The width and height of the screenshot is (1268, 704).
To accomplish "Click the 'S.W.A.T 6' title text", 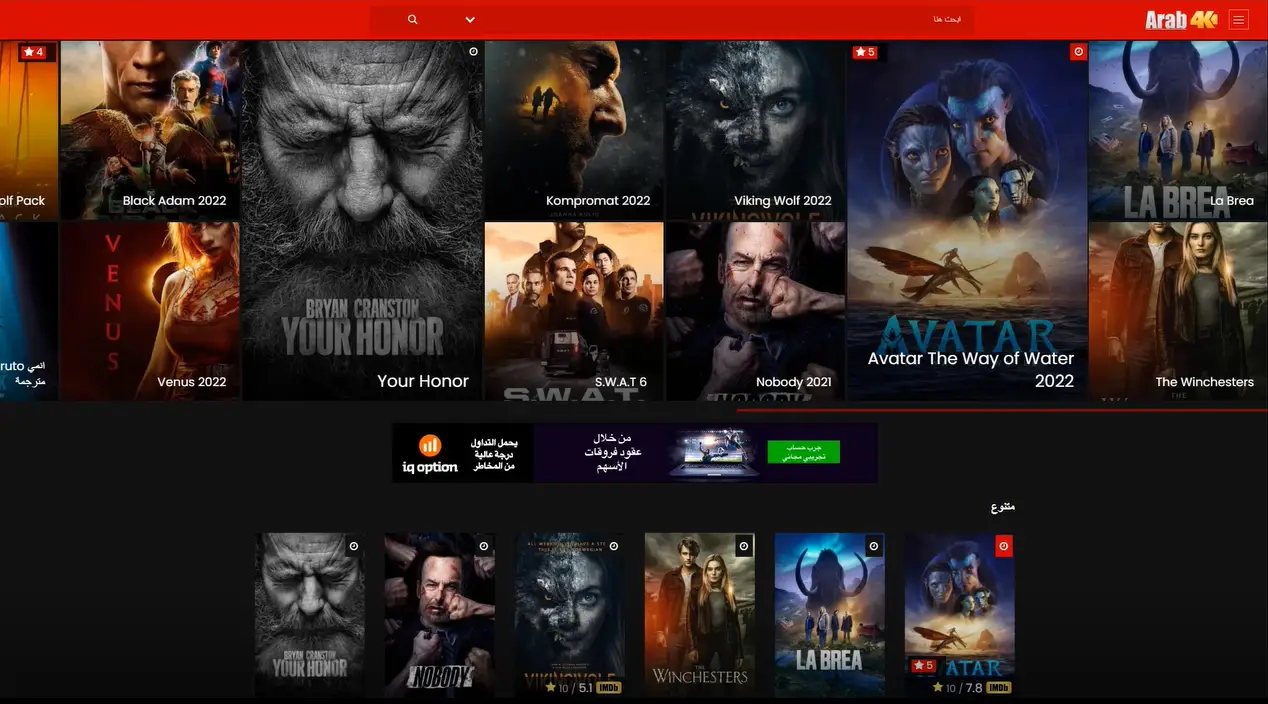I will (621, 382).
